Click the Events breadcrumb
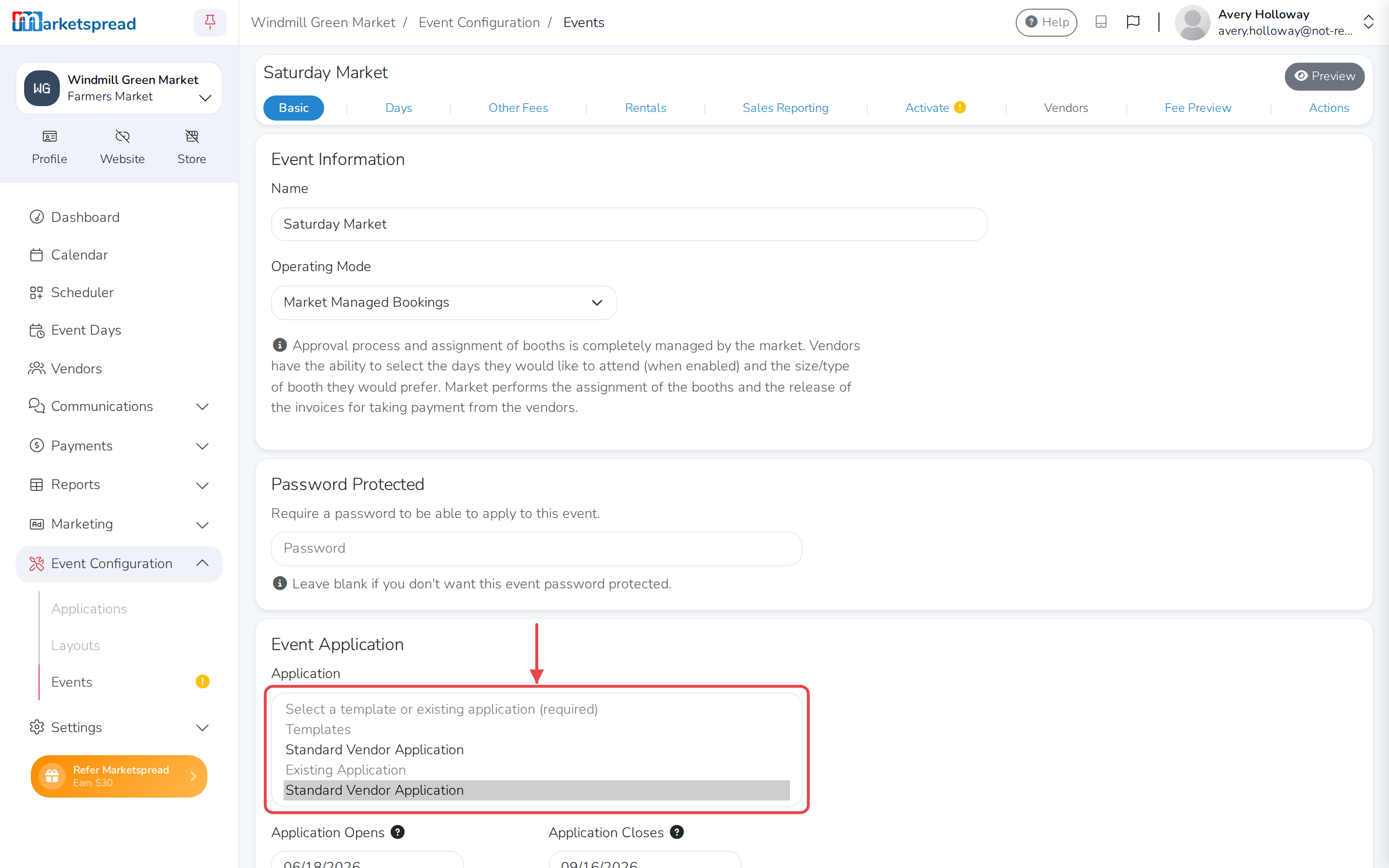Viewport: 1389px width, 868px height. (584, 22)
